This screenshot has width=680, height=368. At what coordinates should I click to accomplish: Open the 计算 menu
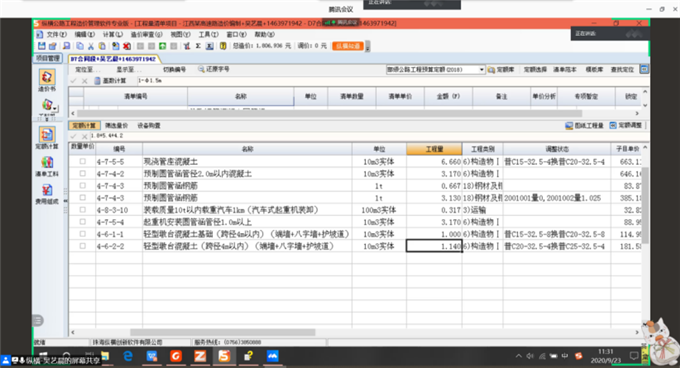(113, 34)
